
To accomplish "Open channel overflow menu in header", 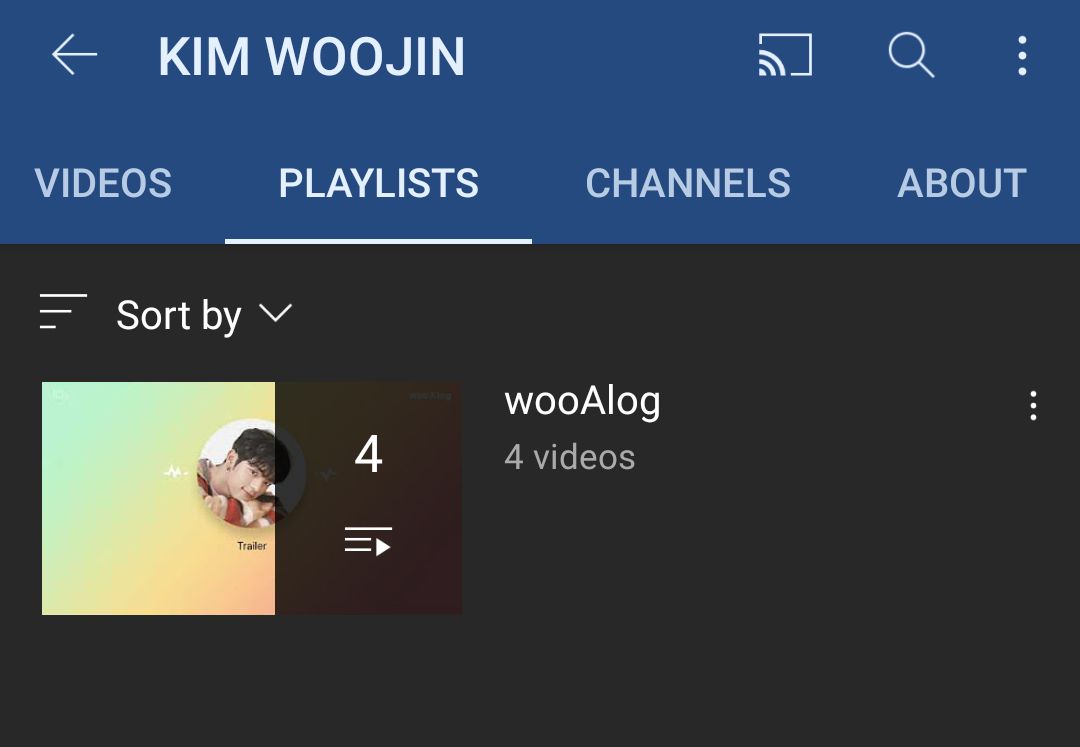I will coord(1022,55).
